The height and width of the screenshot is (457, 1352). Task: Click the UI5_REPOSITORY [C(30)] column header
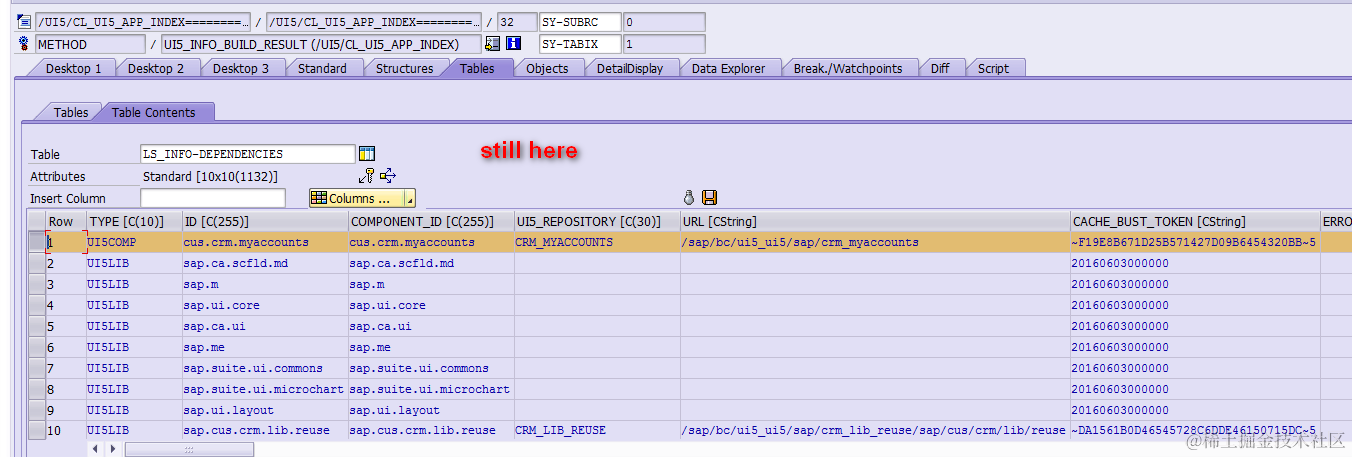pyautogui.click(x=596, y=221)
